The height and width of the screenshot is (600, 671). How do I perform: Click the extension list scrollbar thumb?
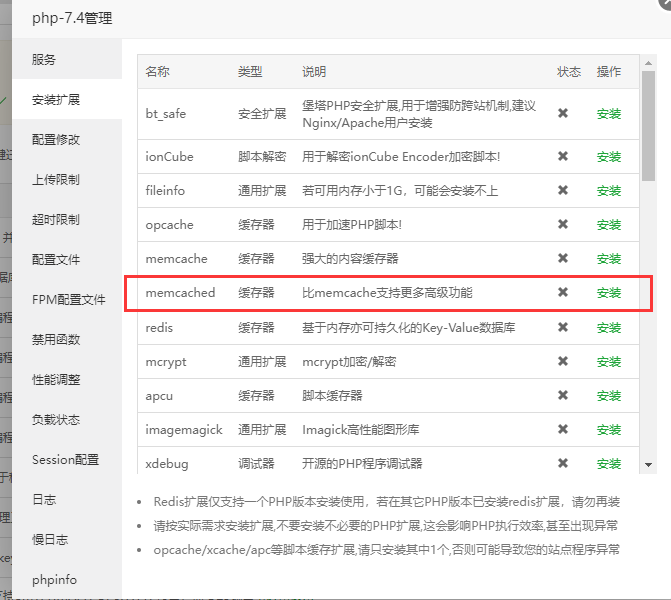point(648,126)
